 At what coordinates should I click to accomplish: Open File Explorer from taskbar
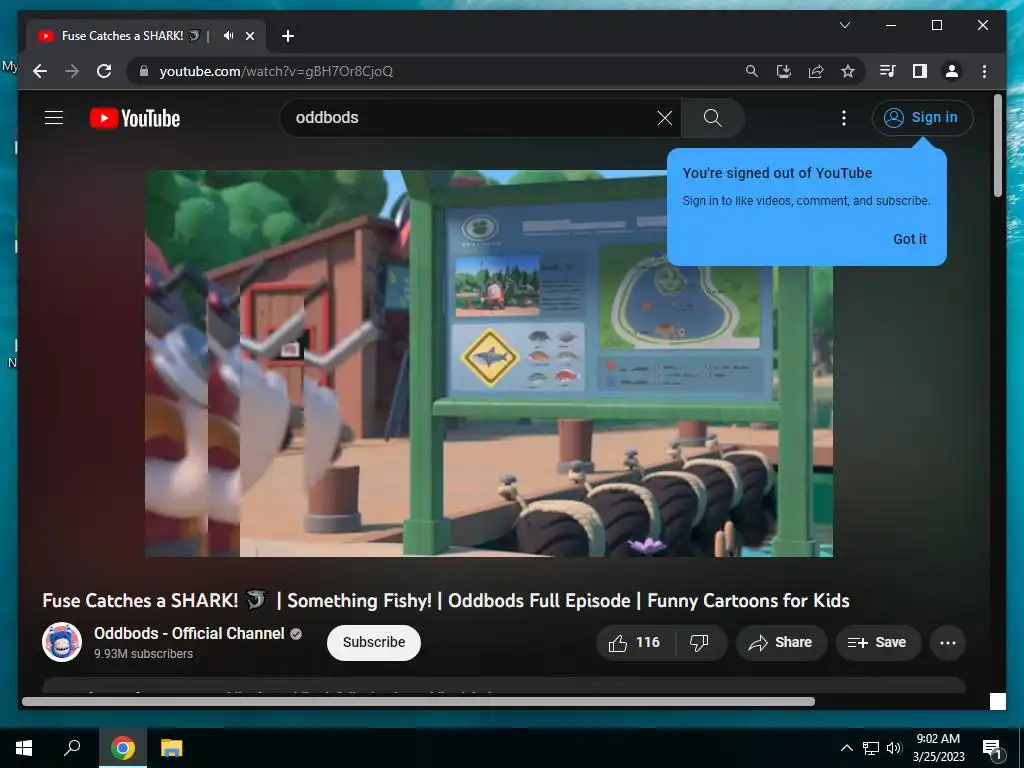(172, 748)
